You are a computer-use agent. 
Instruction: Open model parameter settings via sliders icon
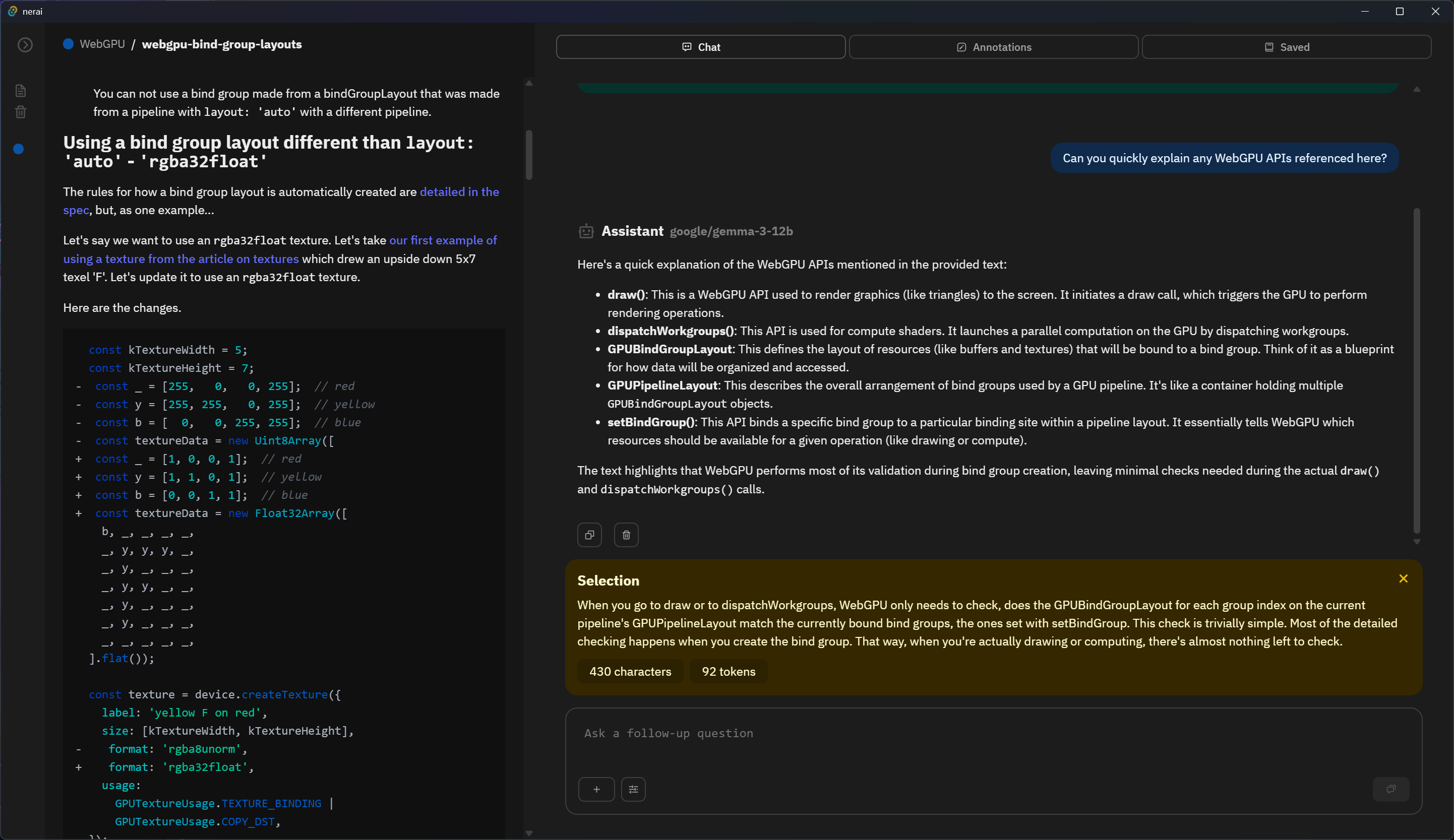633,789
